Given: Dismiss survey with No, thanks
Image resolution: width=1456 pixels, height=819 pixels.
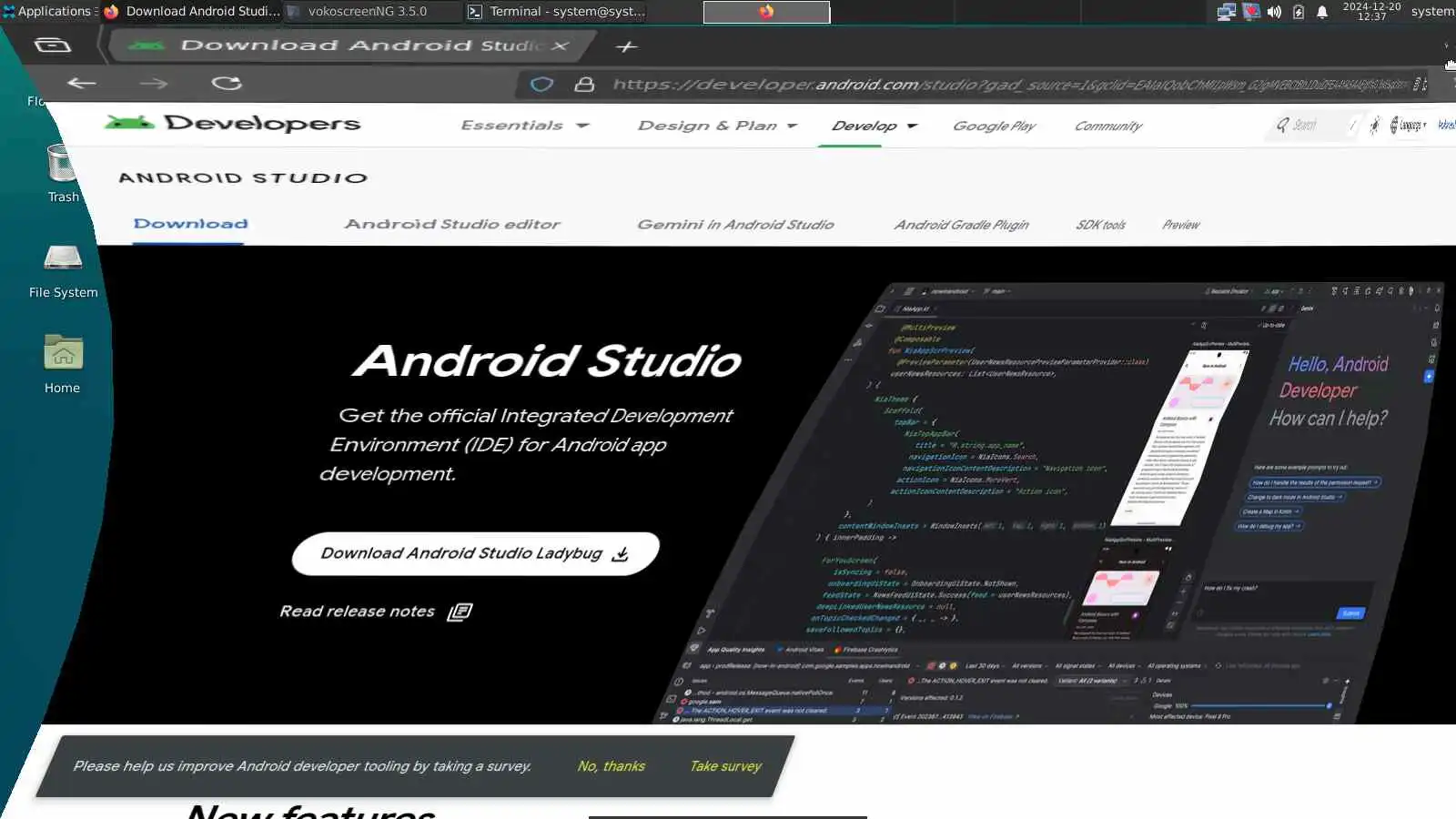Looking at the screenshot, I should (611, 766).
